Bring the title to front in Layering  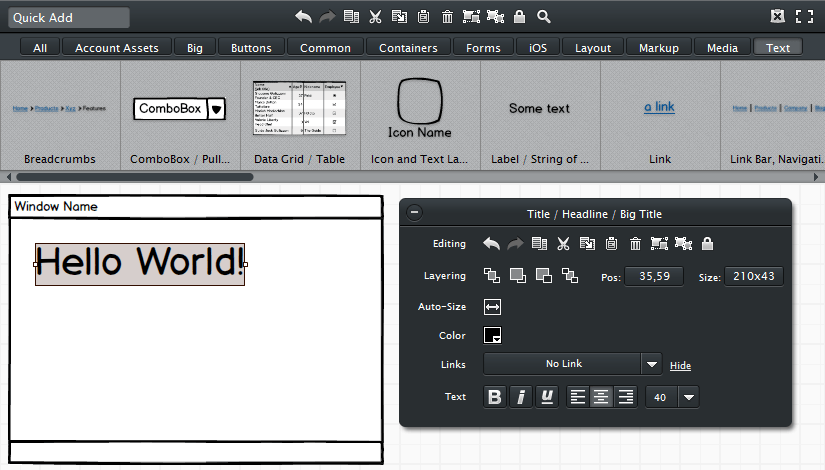click(x=492, y=276)
